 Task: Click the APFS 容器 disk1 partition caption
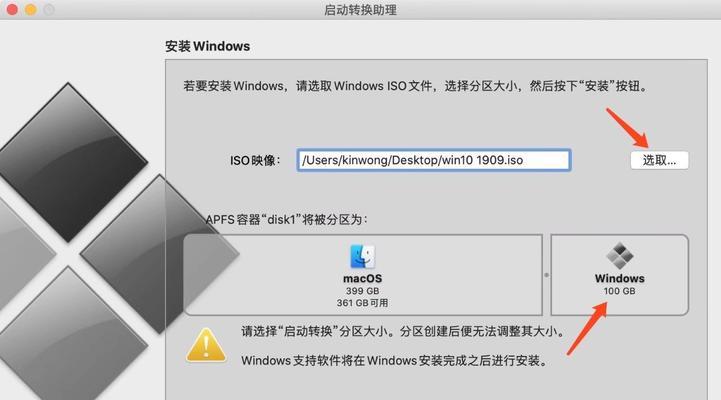[x=286, y=220]
